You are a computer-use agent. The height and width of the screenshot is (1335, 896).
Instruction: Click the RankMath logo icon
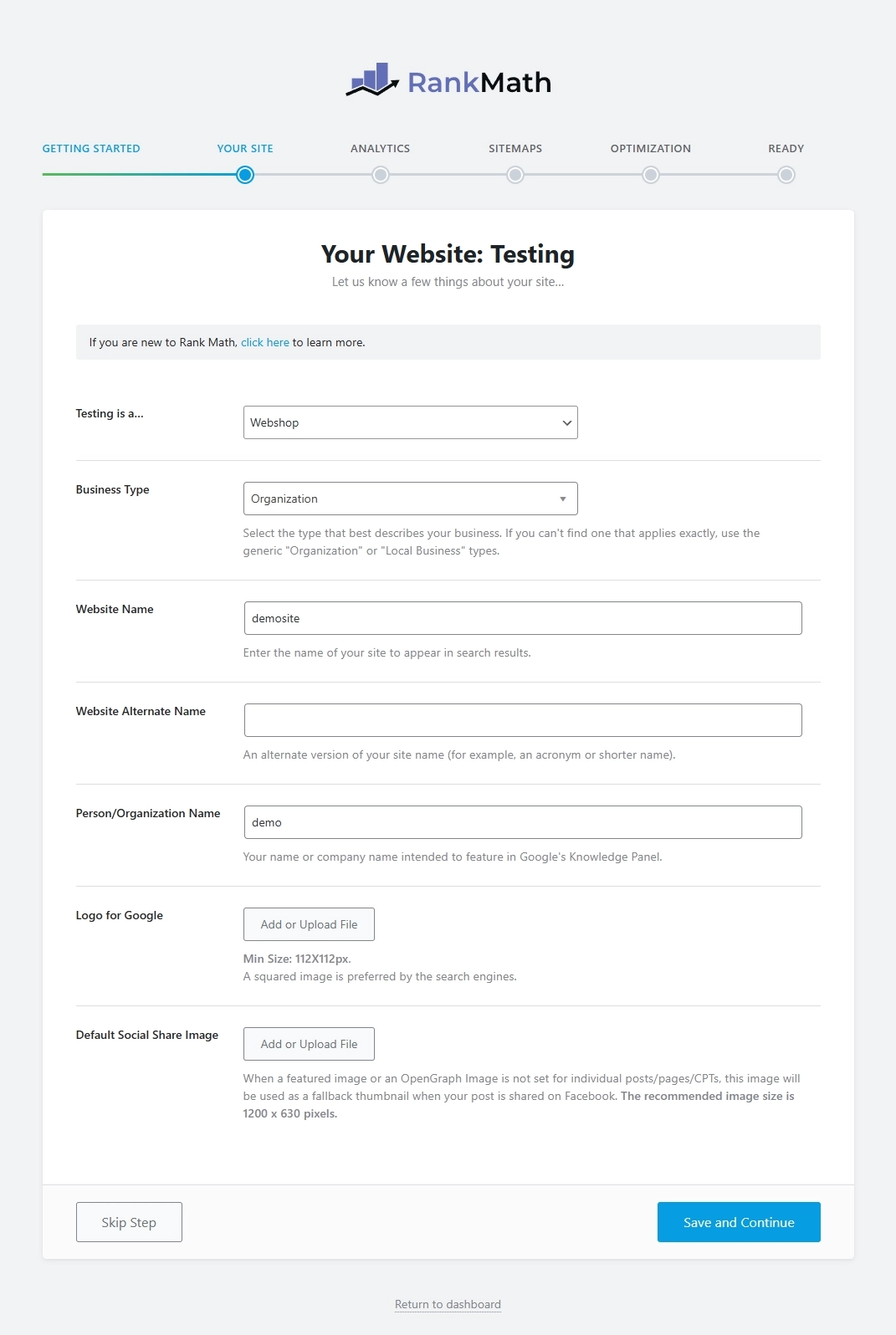click(372, 80)
